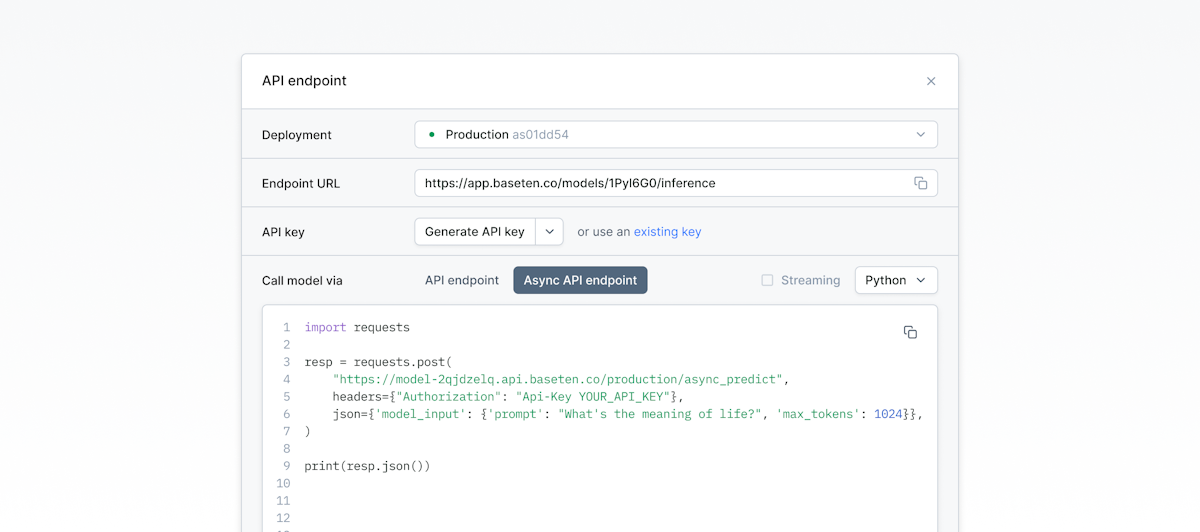The image size is (1200, 532).
Task: Switch to the API endpoint tab
Action: tap(462, 280)
